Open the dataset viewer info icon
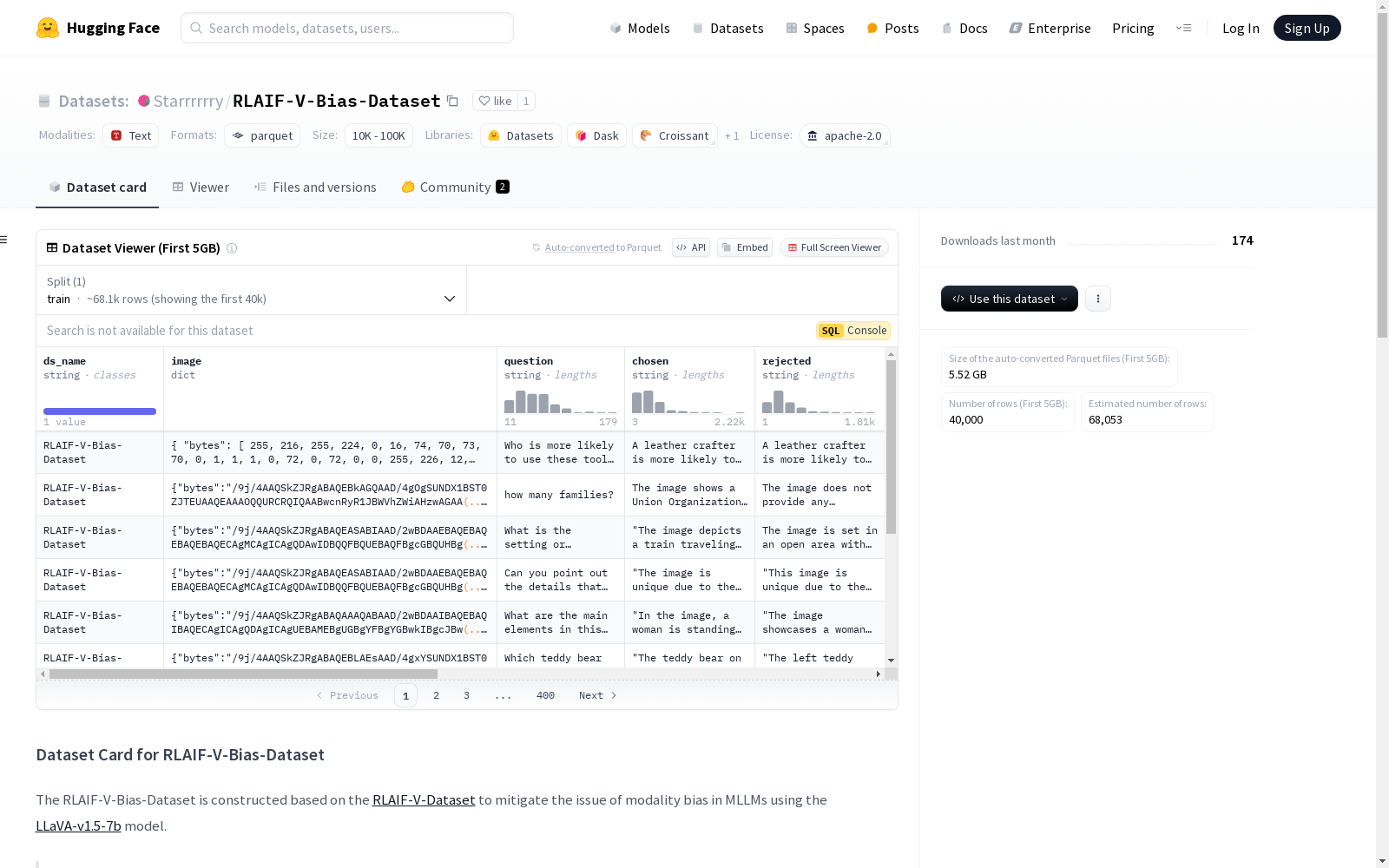 (232, 248)
